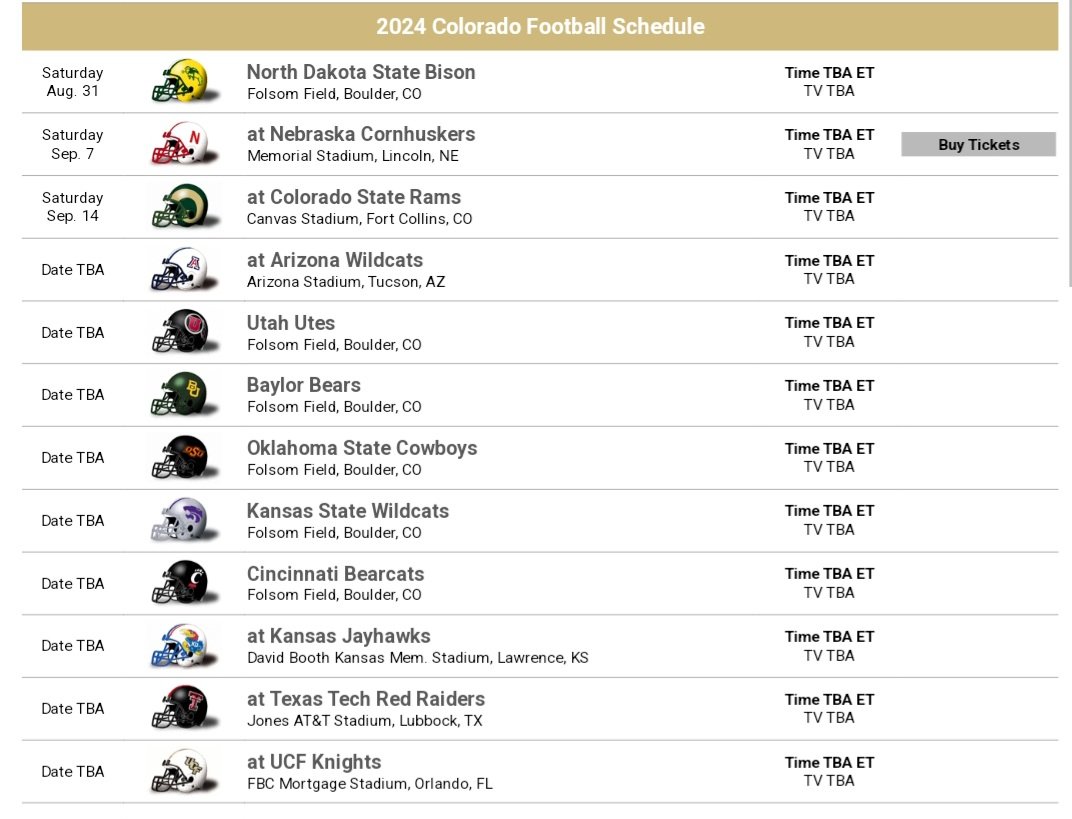Open the Utah Utes helmet icon

click(x=183, y=332)
